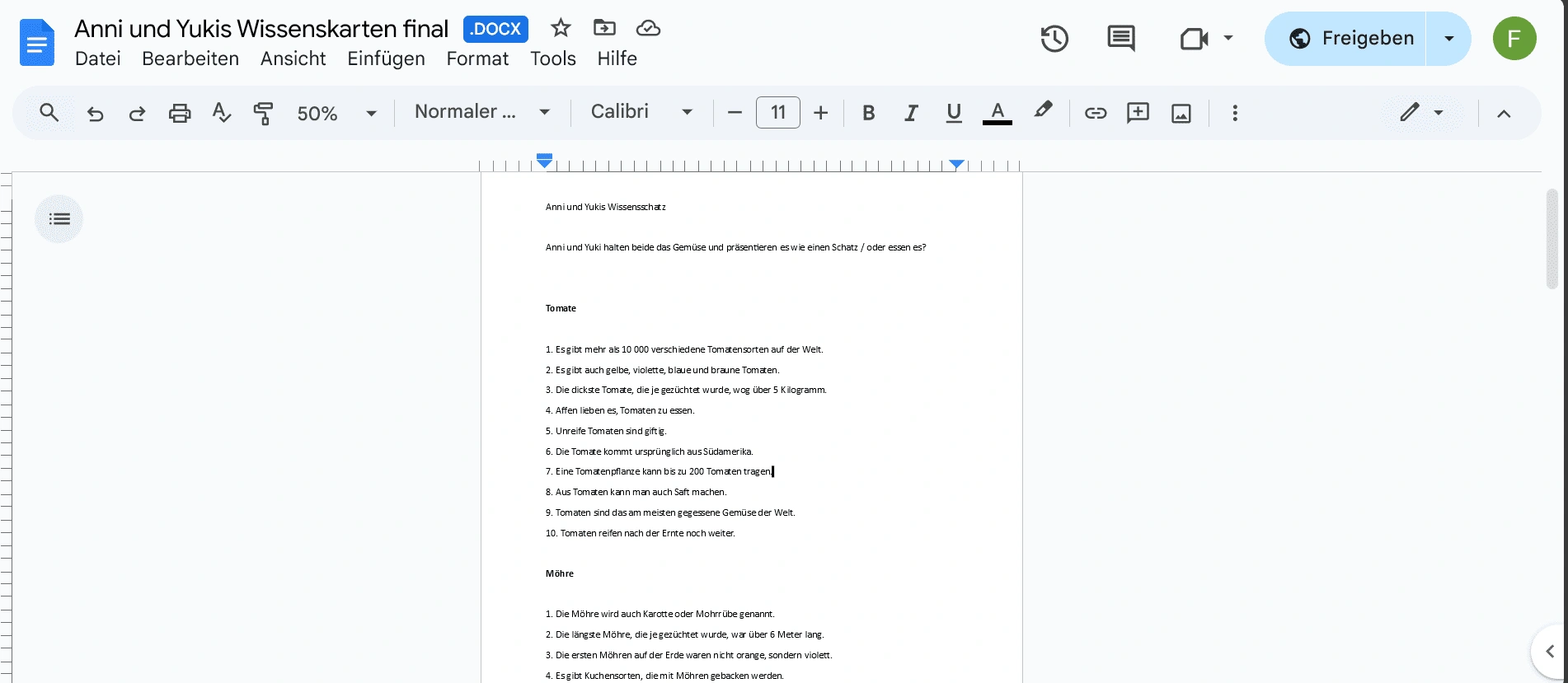
Task: Click the Print icon
Action: coord(179,113)
